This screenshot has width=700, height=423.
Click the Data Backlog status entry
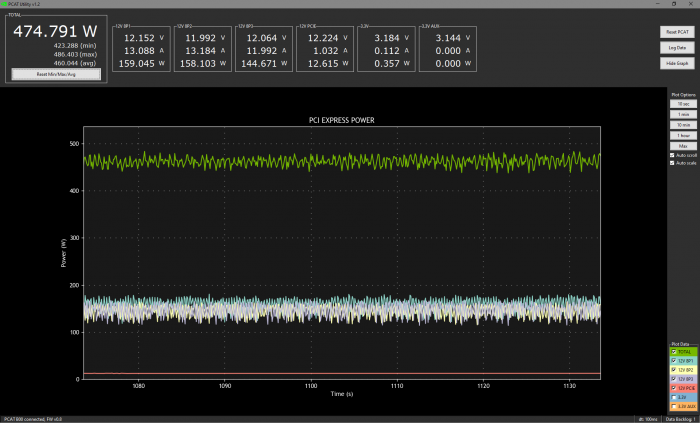pyautogui.click(x=680, y=419)
